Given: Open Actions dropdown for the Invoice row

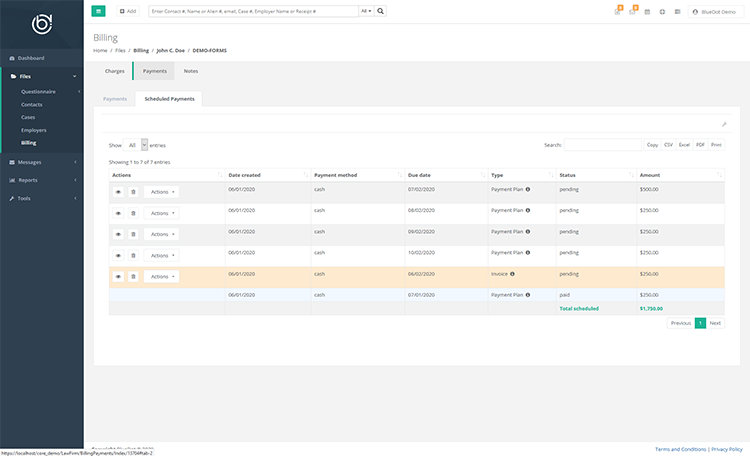Looking at the screenshot, I should [x=162, y=276].
